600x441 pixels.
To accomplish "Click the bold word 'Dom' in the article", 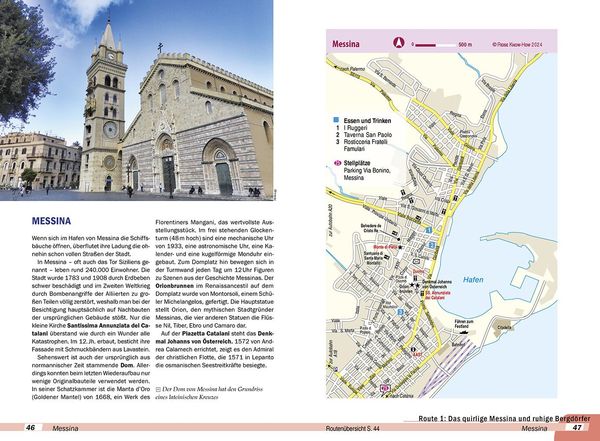I will click(126, 365).
